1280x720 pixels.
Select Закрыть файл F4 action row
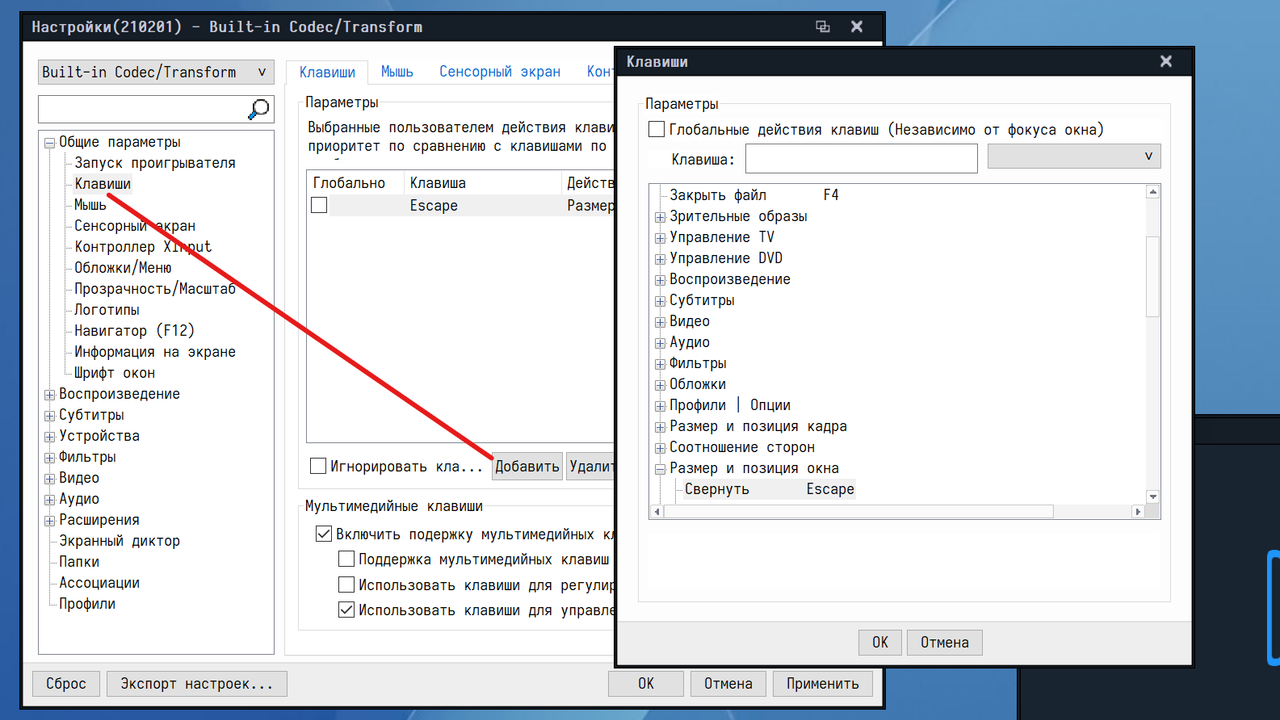pyautogui.click(x=754, y=196)
